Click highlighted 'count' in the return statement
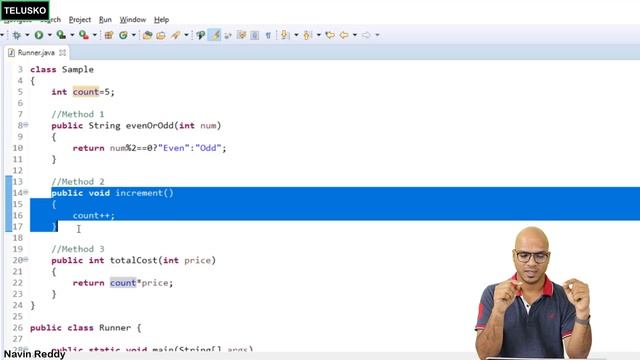 [123, 283]
